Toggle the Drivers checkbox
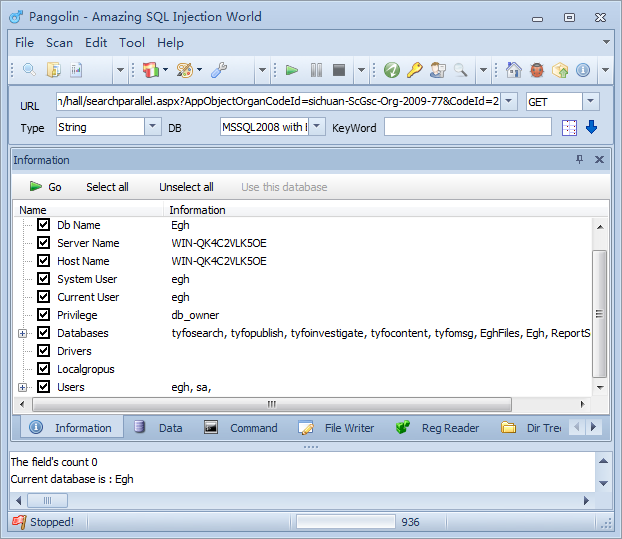622x539 pixels. coord(43,351)
